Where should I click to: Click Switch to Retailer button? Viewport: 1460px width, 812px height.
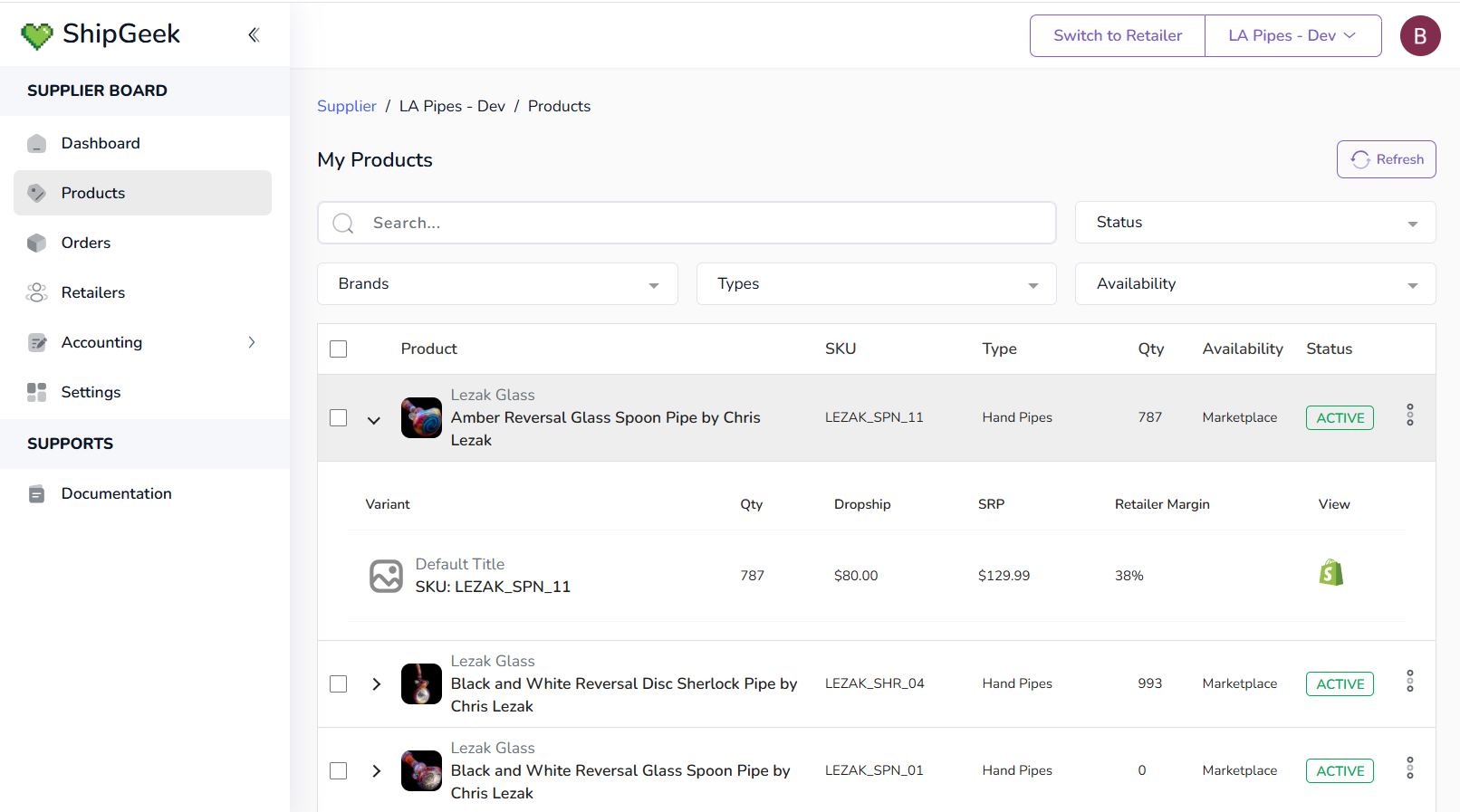[x=1118, y=35]
